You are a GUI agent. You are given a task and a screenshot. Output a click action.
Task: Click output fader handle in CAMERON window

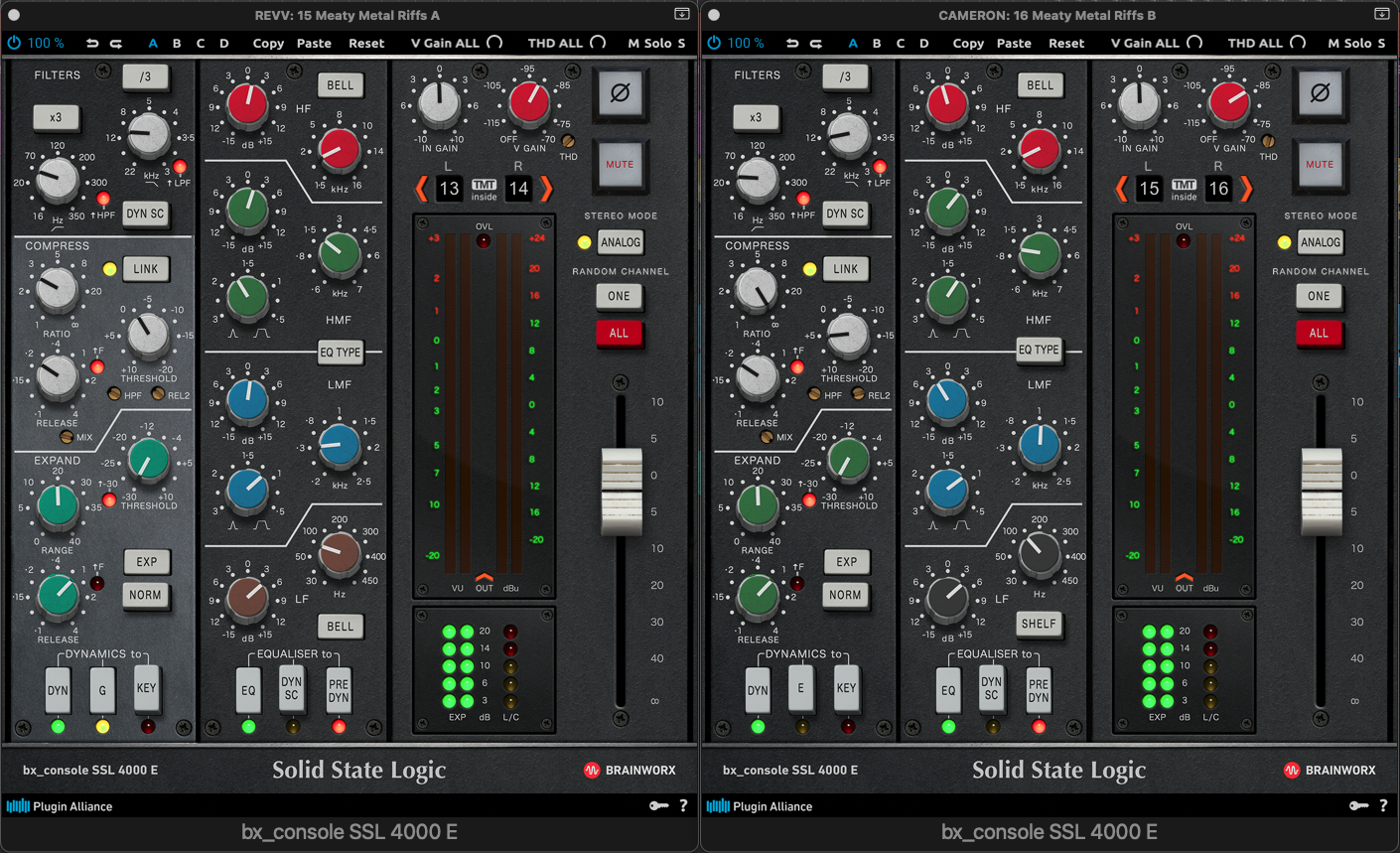coord(1322,491)
